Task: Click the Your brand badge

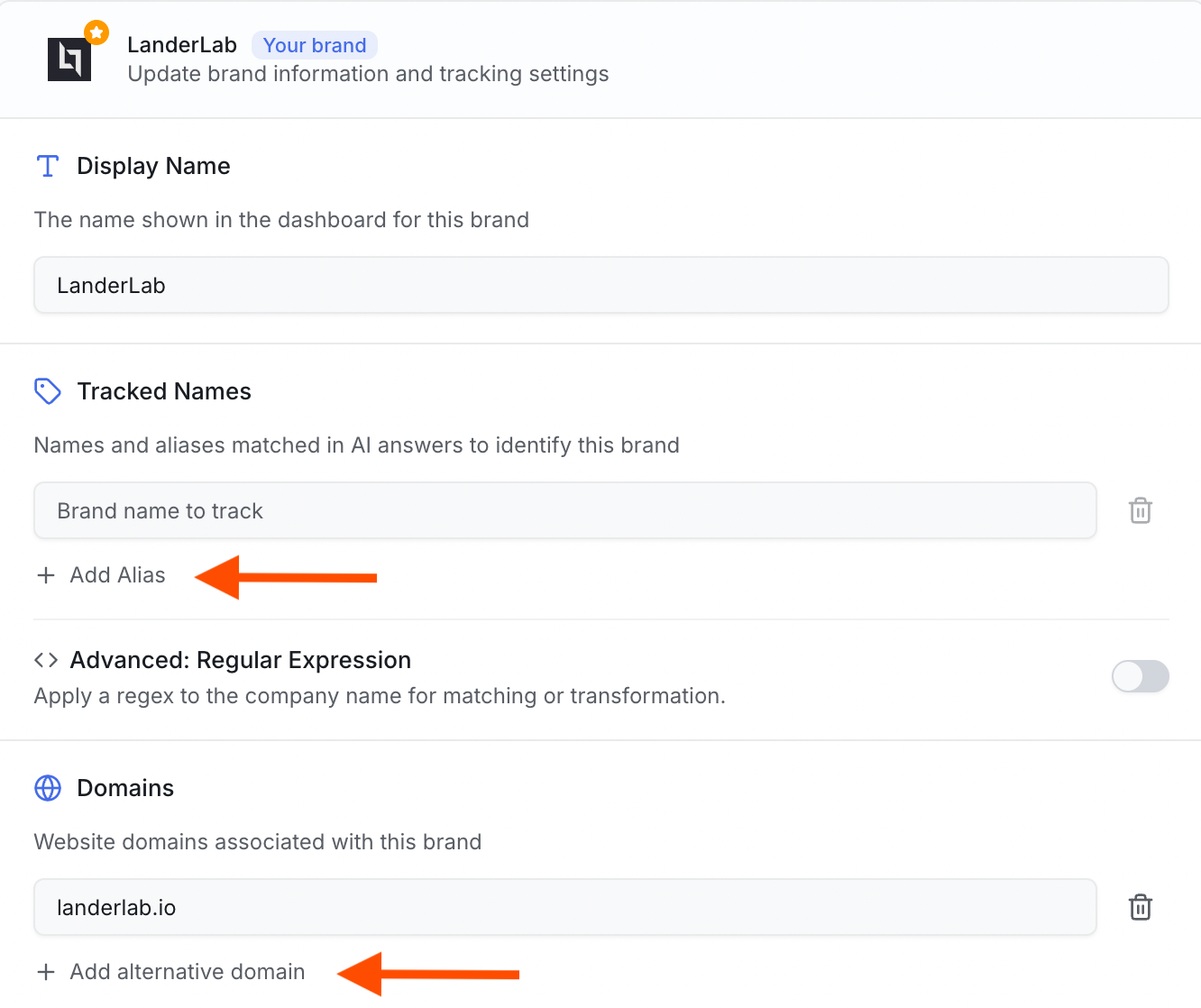Action: (315, 45)
